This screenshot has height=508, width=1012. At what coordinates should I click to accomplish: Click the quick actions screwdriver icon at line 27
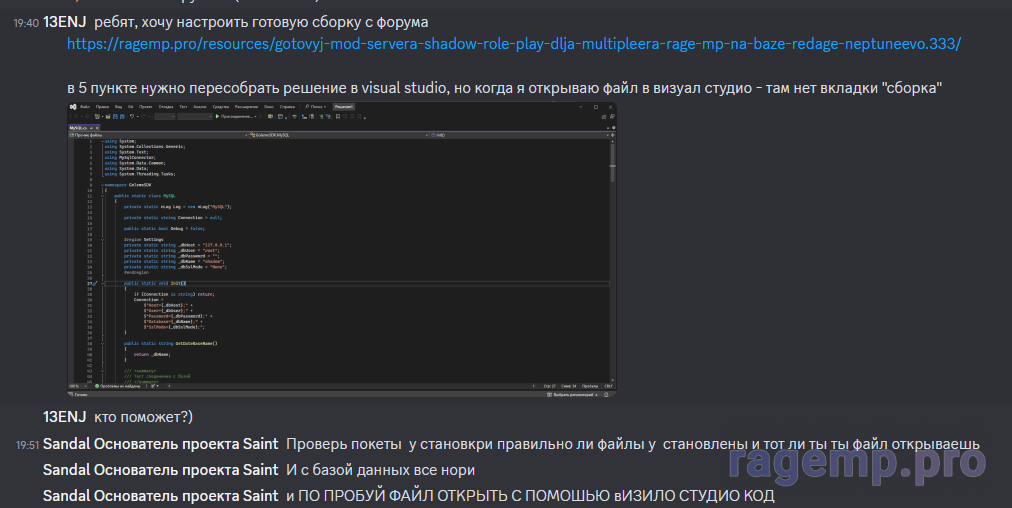tap(93, 285)
